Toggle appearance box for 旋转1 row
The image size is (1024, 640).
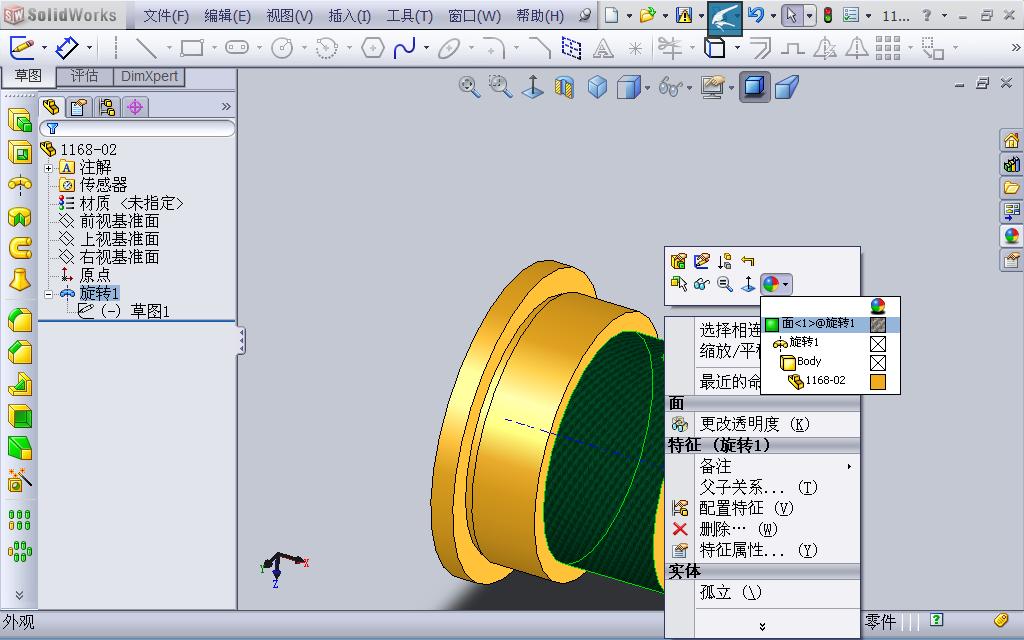tap(878, 344)
